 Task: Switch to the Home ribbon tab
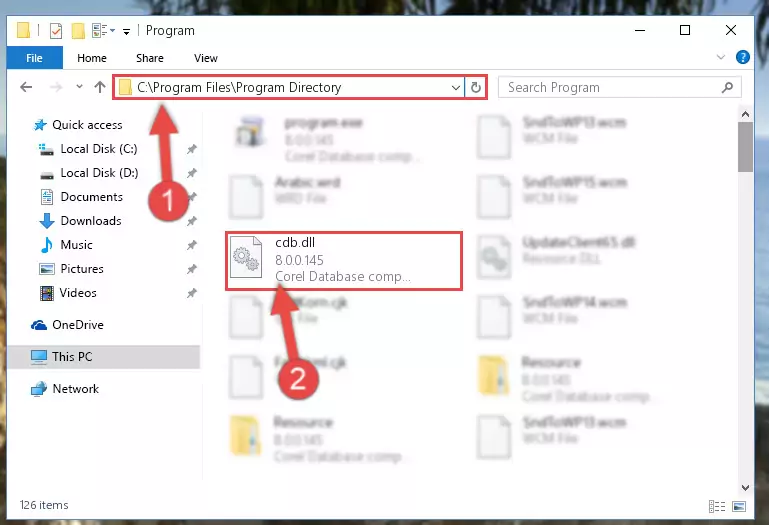click(92, 58)
